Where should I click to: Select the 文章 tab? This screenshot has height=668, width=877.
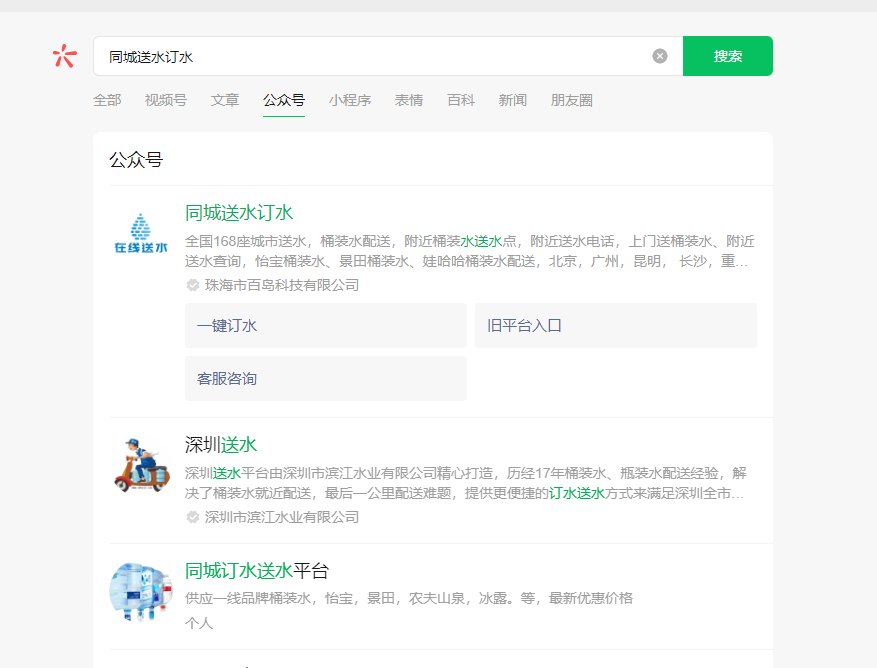click(x=225, y=100)
